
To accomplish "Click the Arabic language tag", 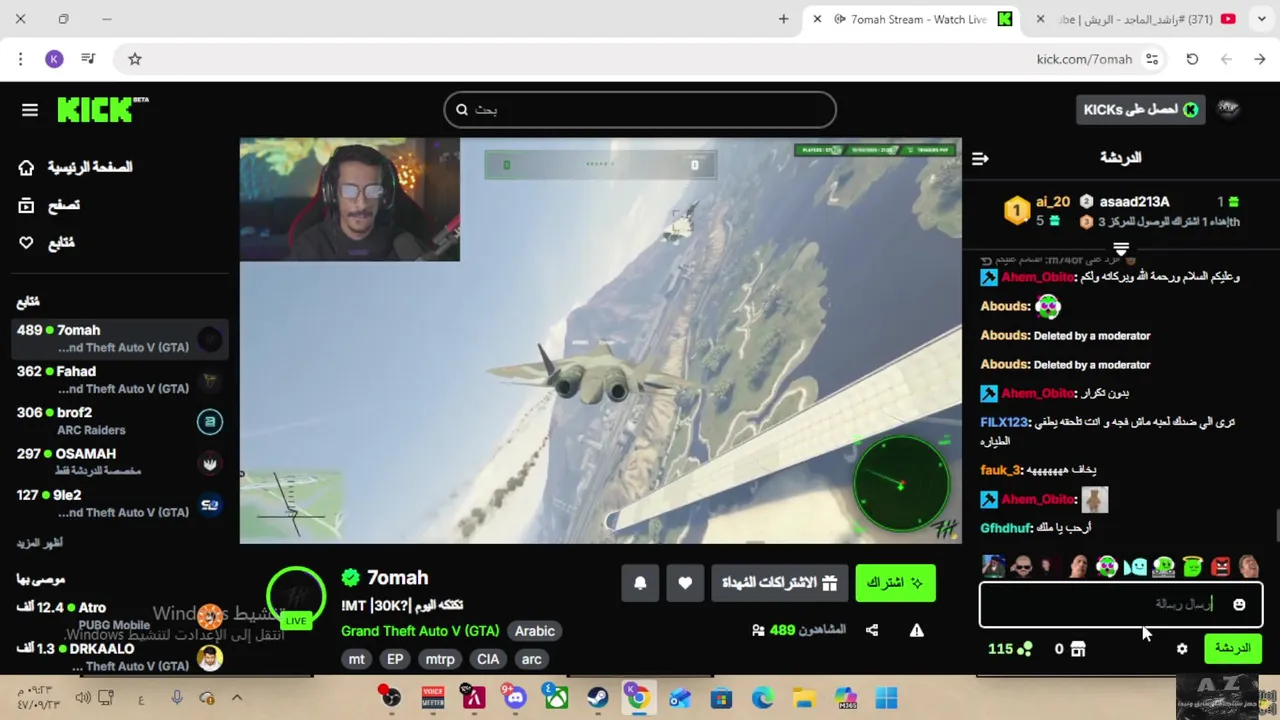I will pos(535,631).
